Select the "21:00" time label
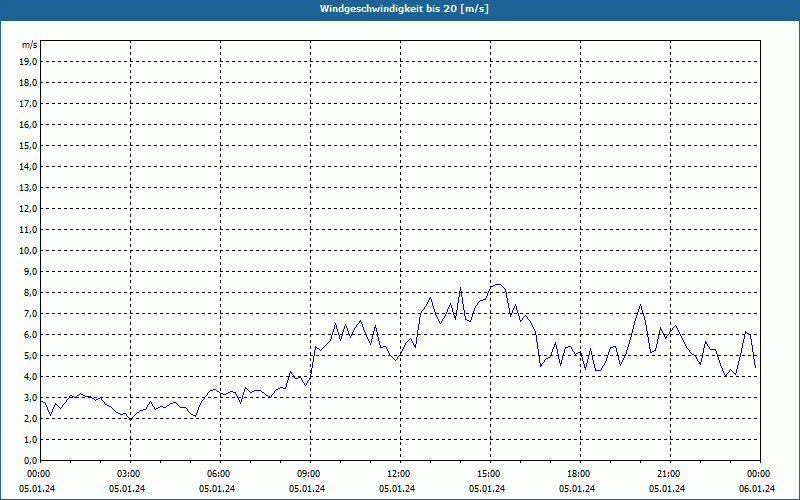800x500 pixels. pos(670,474)
